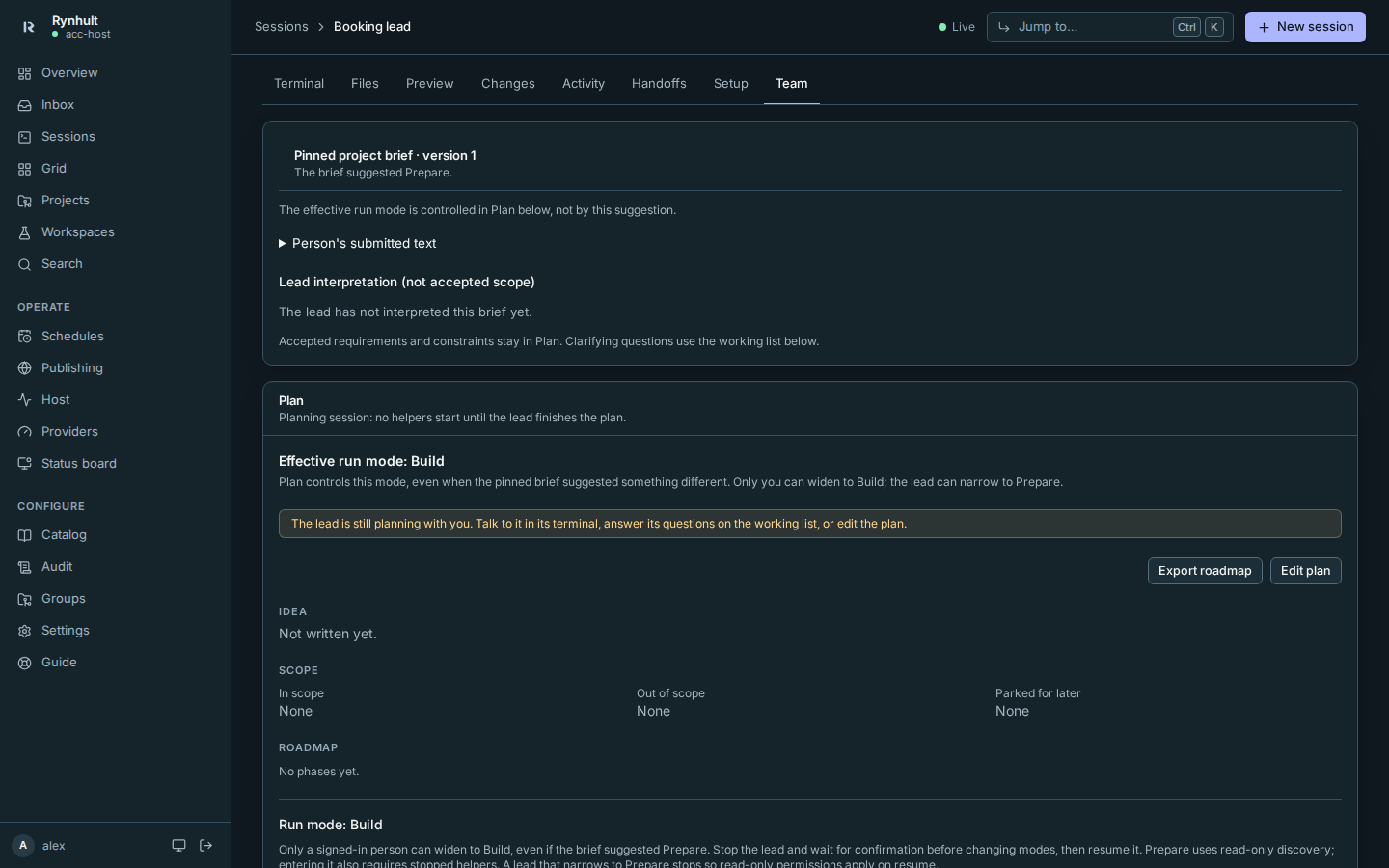Switch to the Activity tab
The height and width of the screenshot is (868, 1389).
pos(584,84)
